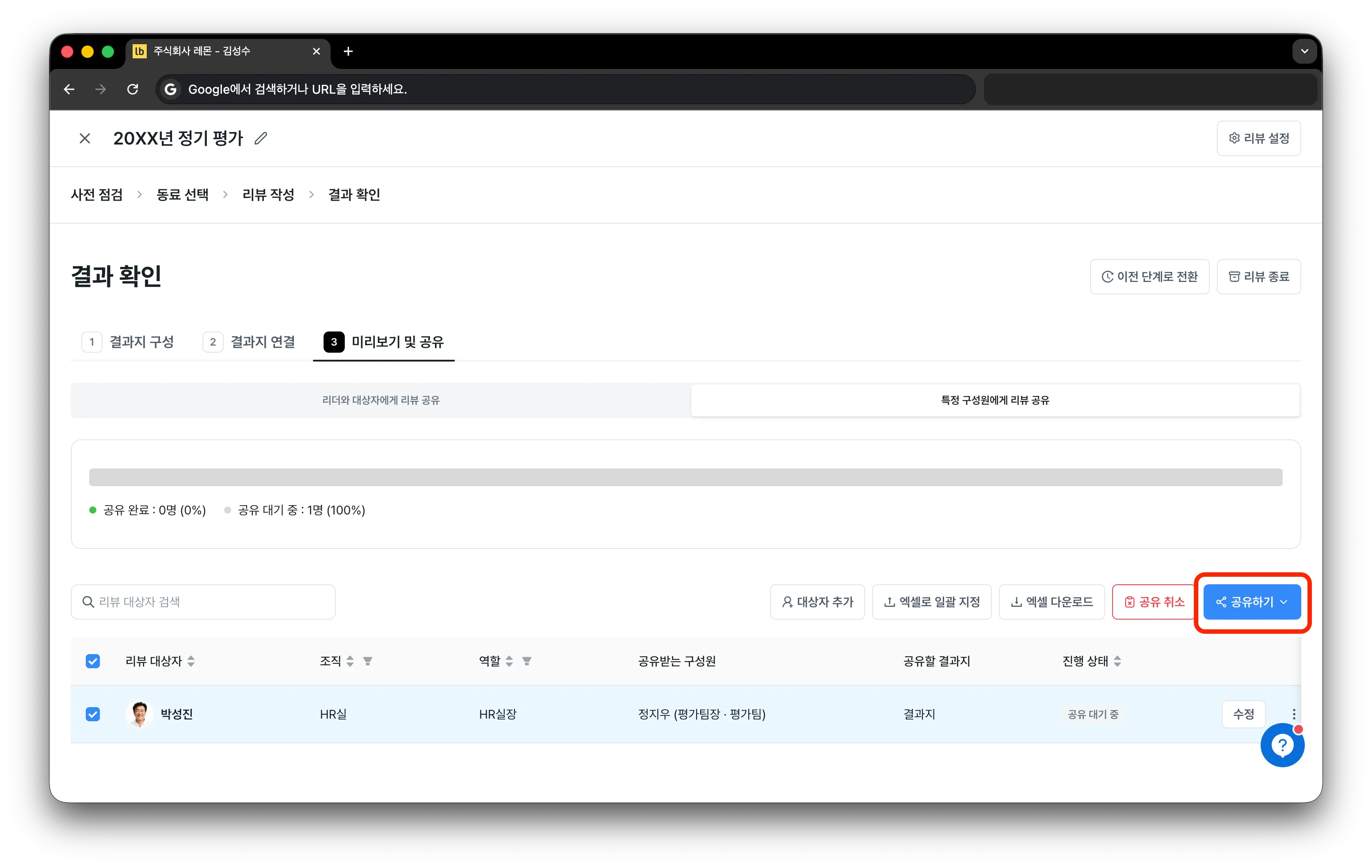
Task: Go to 결과 확인 step
Action: 354,195
